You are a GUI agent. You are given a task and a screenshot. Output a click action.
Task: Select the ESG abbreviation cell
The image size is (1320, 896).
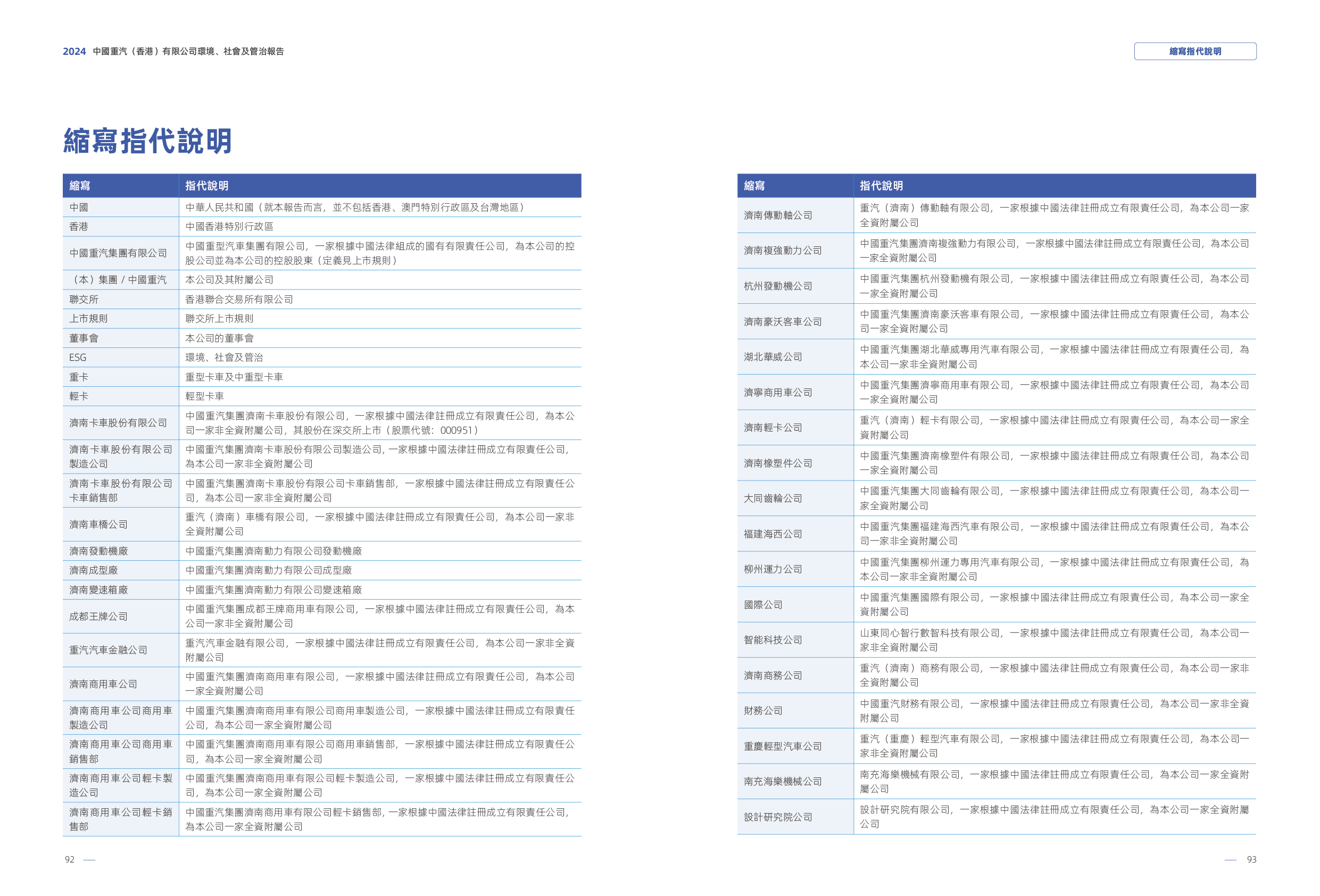78,358
